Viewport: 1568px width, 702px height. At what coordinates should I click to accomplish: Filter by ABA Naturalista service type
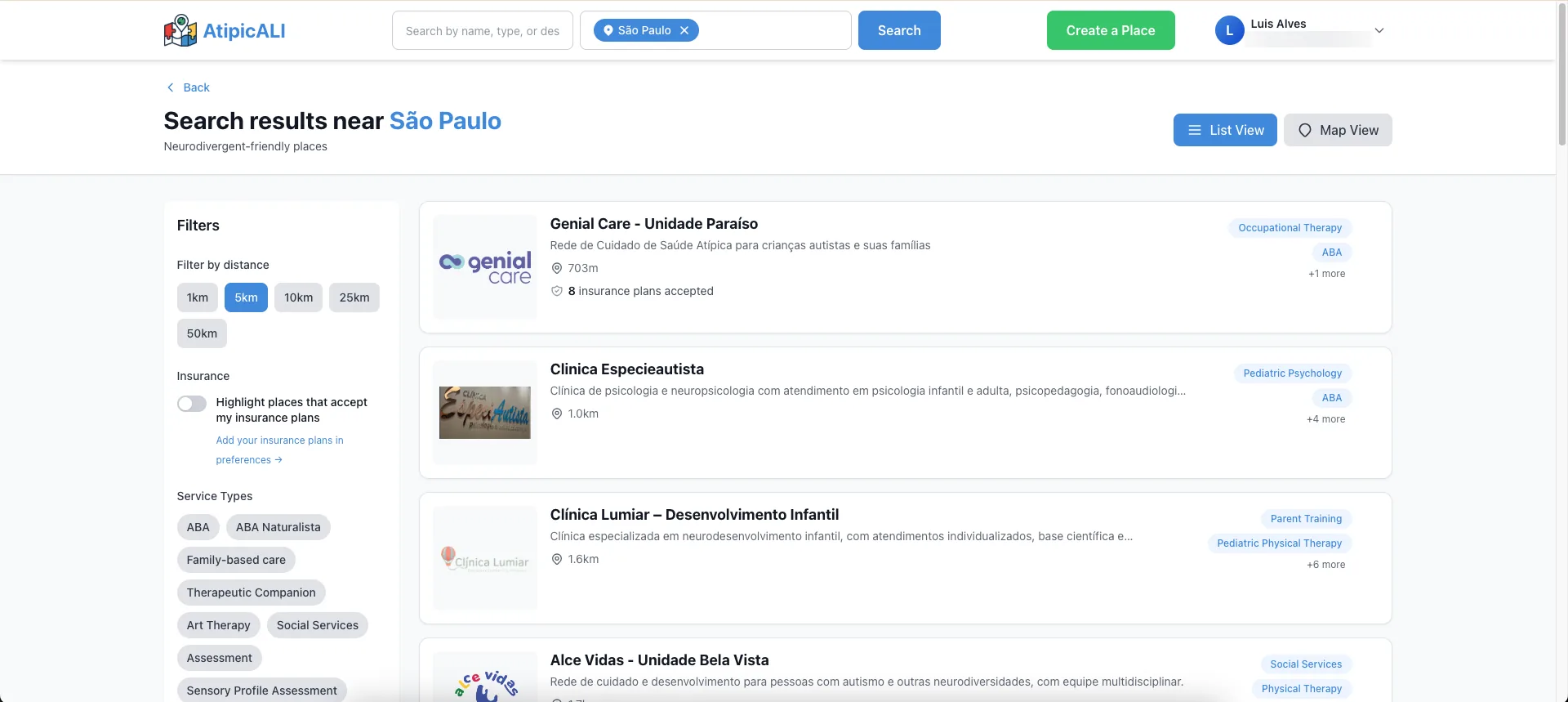click(x=278, y=527)
